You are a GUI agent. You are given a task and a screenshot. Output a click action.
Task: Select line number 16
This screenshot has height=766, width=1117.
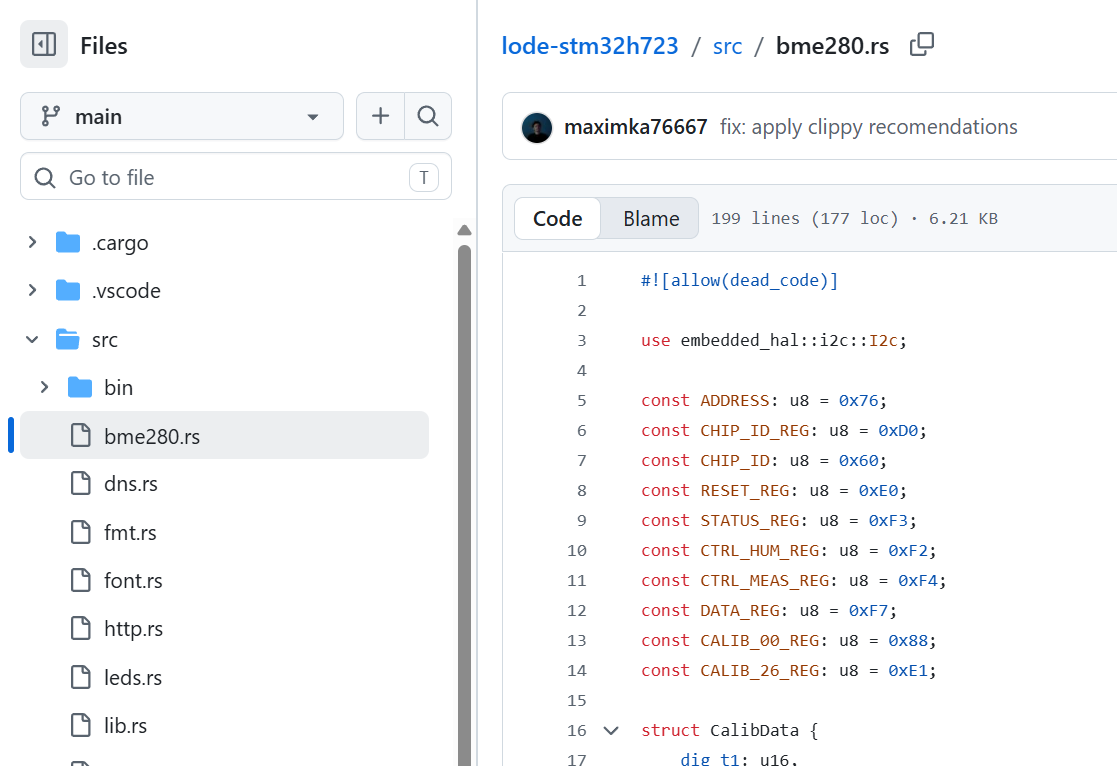(x=577, y=730)
